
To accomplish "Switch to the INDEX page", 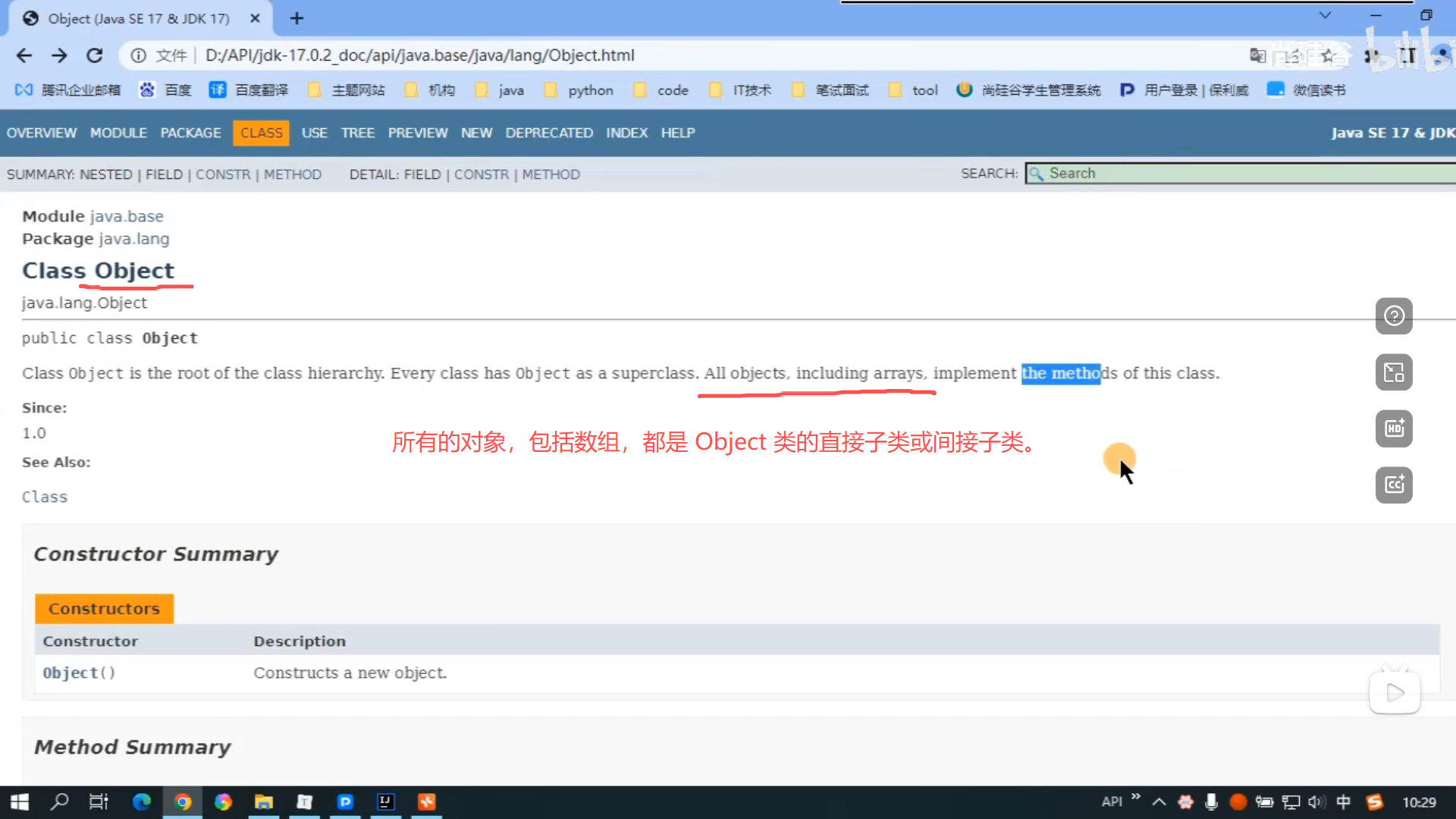I will (x=626, y=133).
